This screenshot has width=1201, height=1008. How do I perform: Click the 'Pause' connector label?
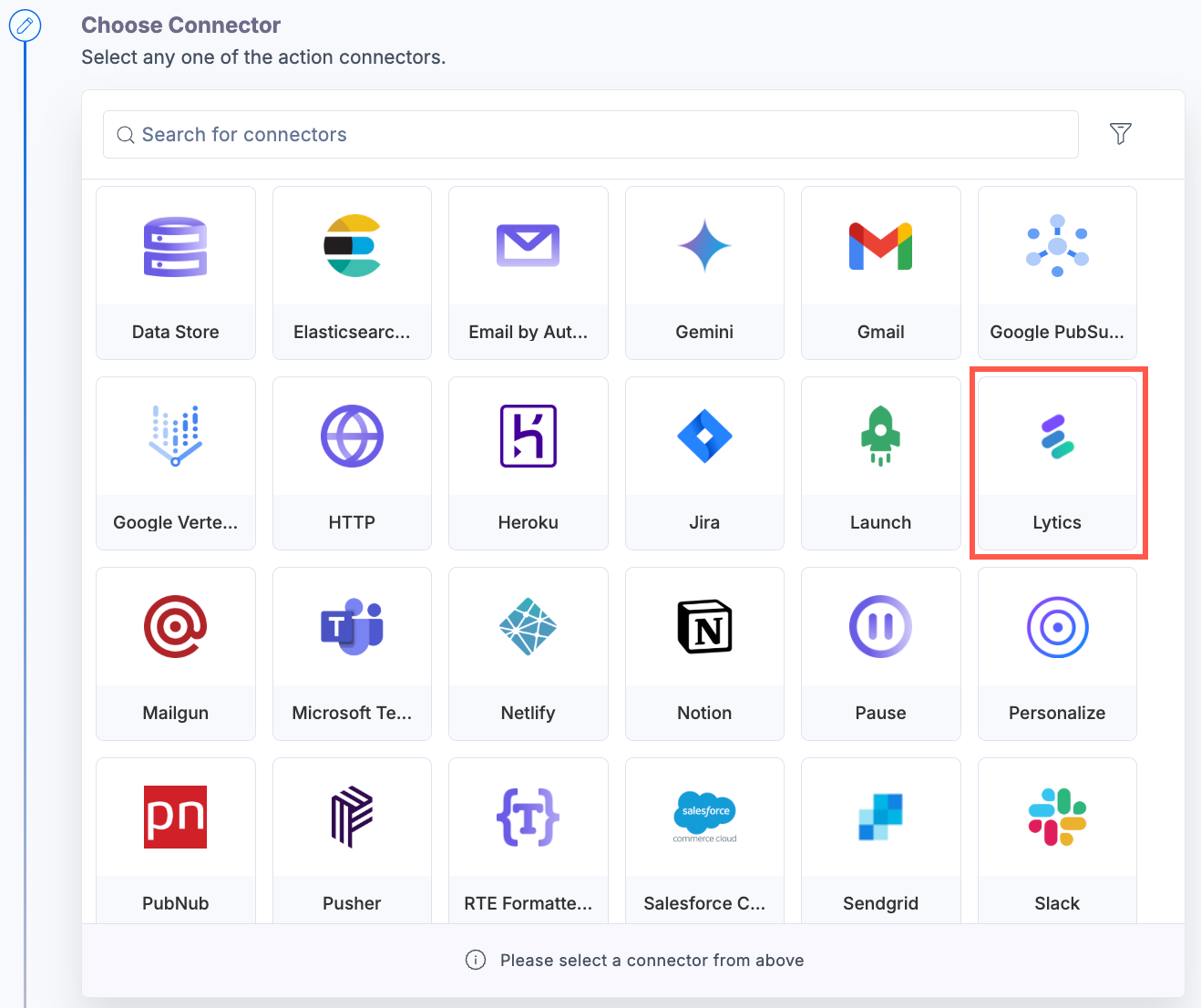point(881,713)
